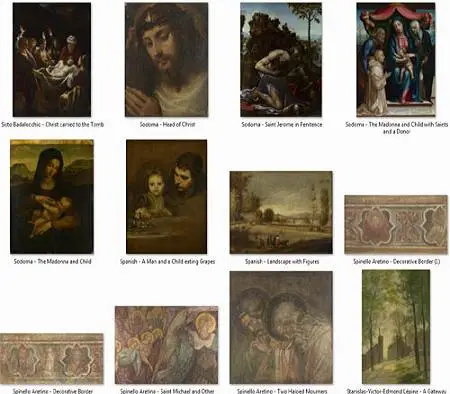Click 'Sodoma - The Madonna and Child' caption

52,261
